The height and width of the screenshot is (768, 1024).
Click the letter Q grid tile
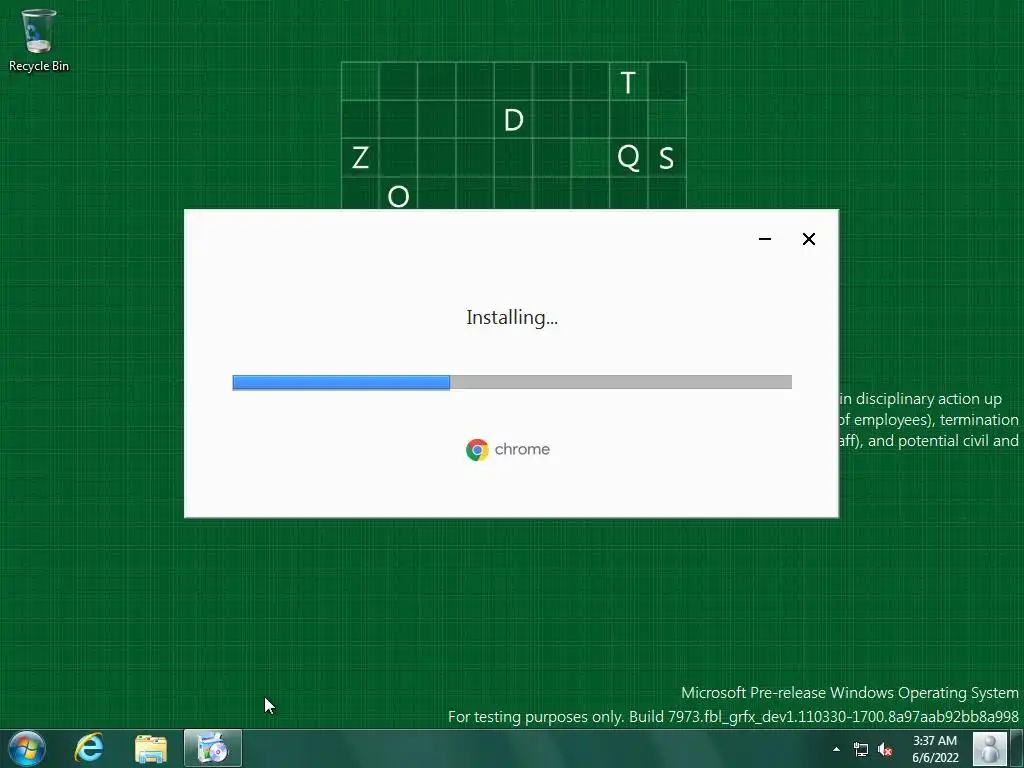tap(628, 157)
